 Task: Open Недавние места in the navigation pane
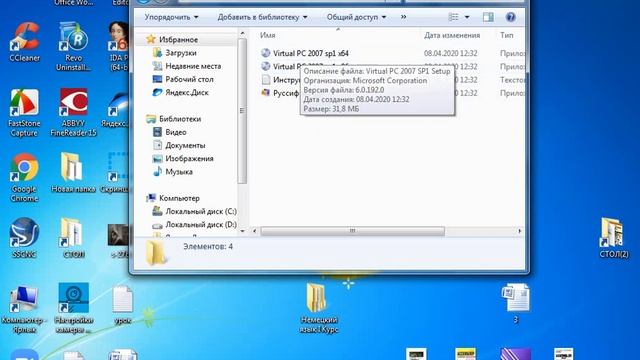pos(193,66)
